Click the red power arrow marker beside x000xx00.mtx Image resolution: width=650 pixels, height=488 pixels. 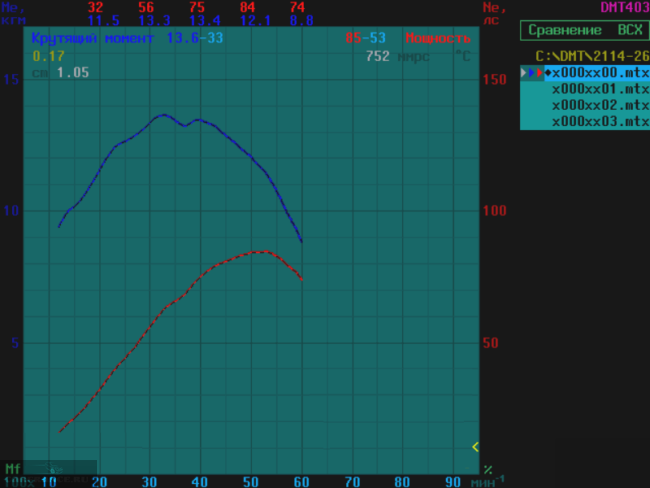pos(538,73)
